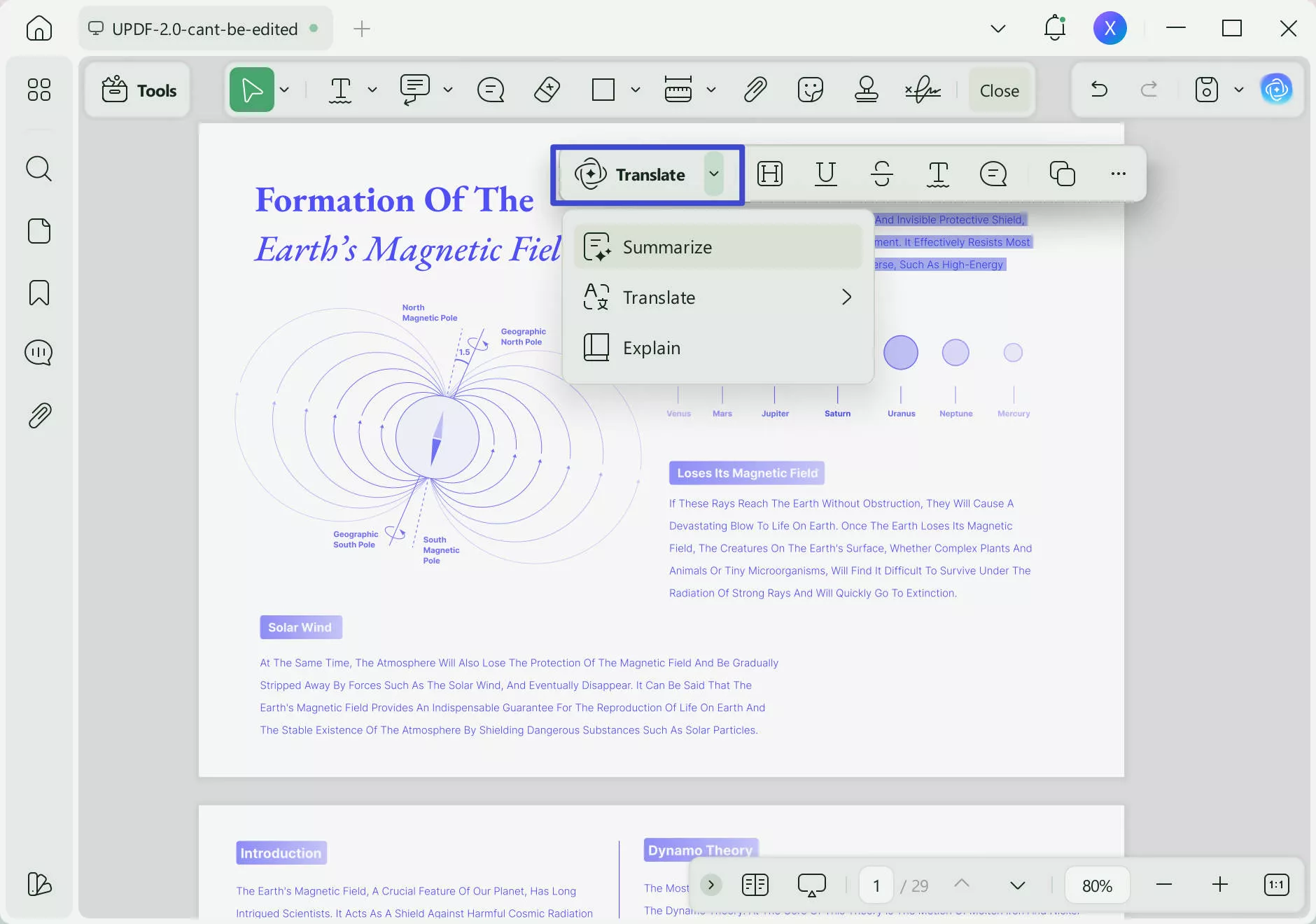
Task: Click the Signature tool
Action: 922,90
